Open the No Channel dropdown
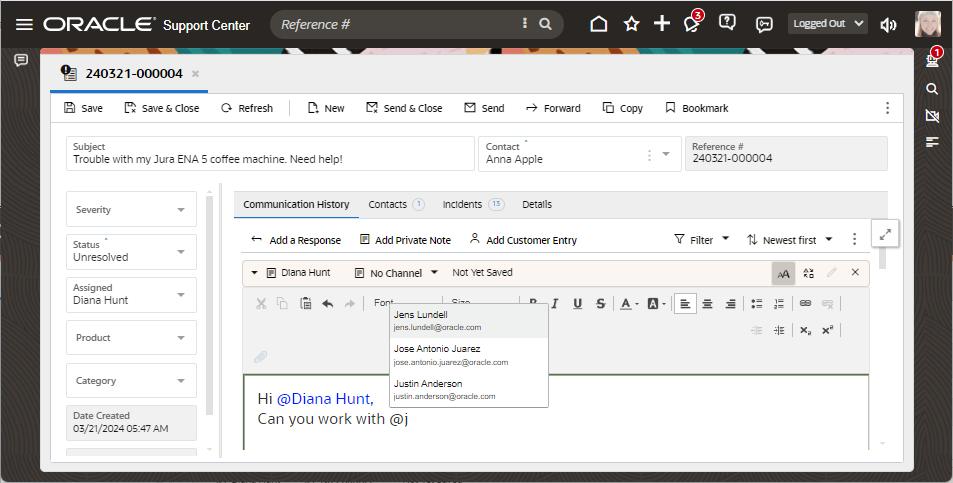This screenshot has height=483, width=953. tap(396, 273)
